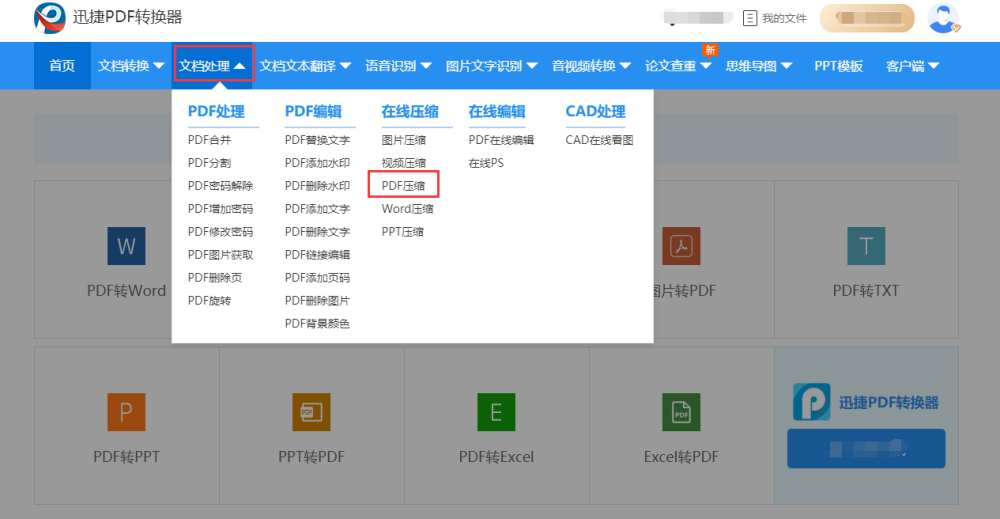This screenshot has width=1000, height=519.
Task: Click the 我的文件 document icon
Action: click(750, 18)
